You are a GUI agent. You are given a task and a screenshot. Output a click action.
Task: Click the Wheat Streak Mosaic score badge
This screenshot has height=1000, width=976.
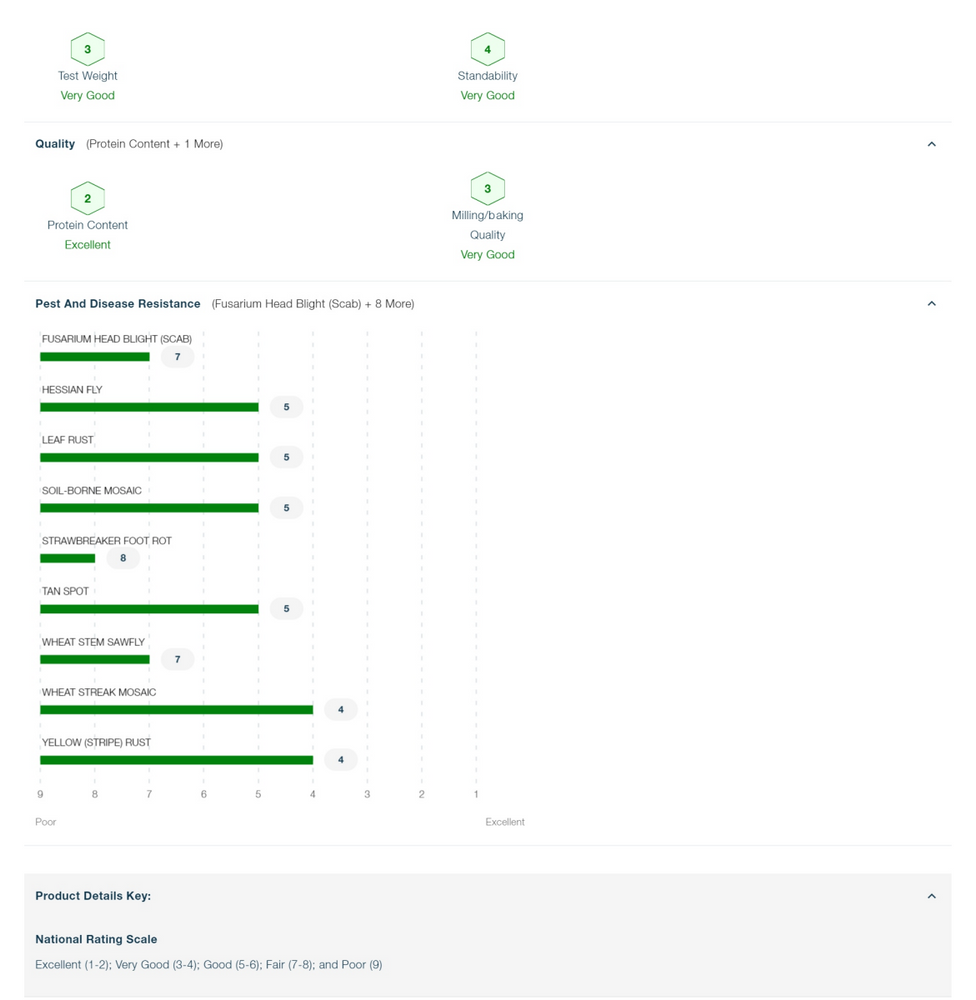341,709
